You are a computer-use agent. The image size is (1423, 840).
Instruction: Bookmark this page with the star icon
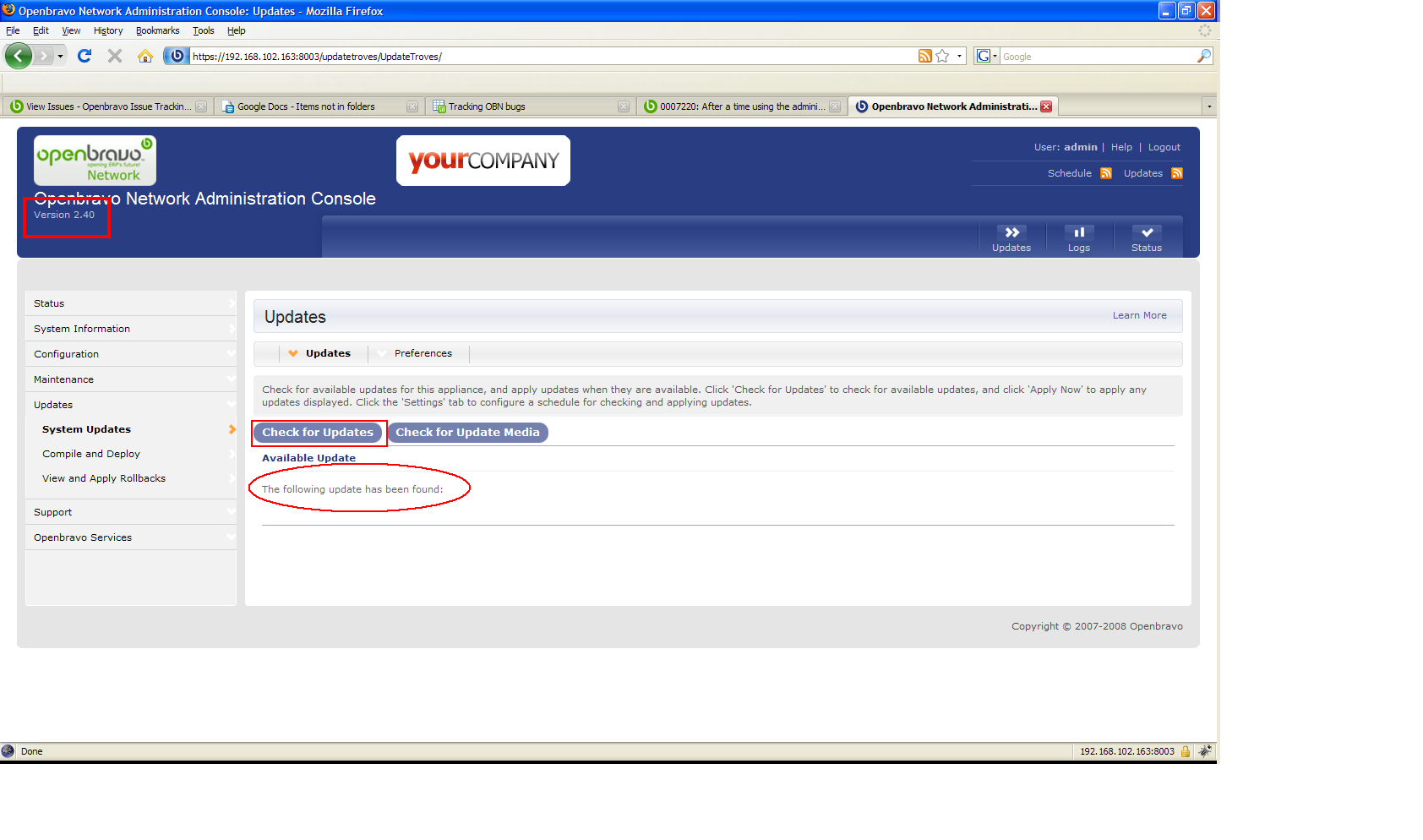coord(943,56)
